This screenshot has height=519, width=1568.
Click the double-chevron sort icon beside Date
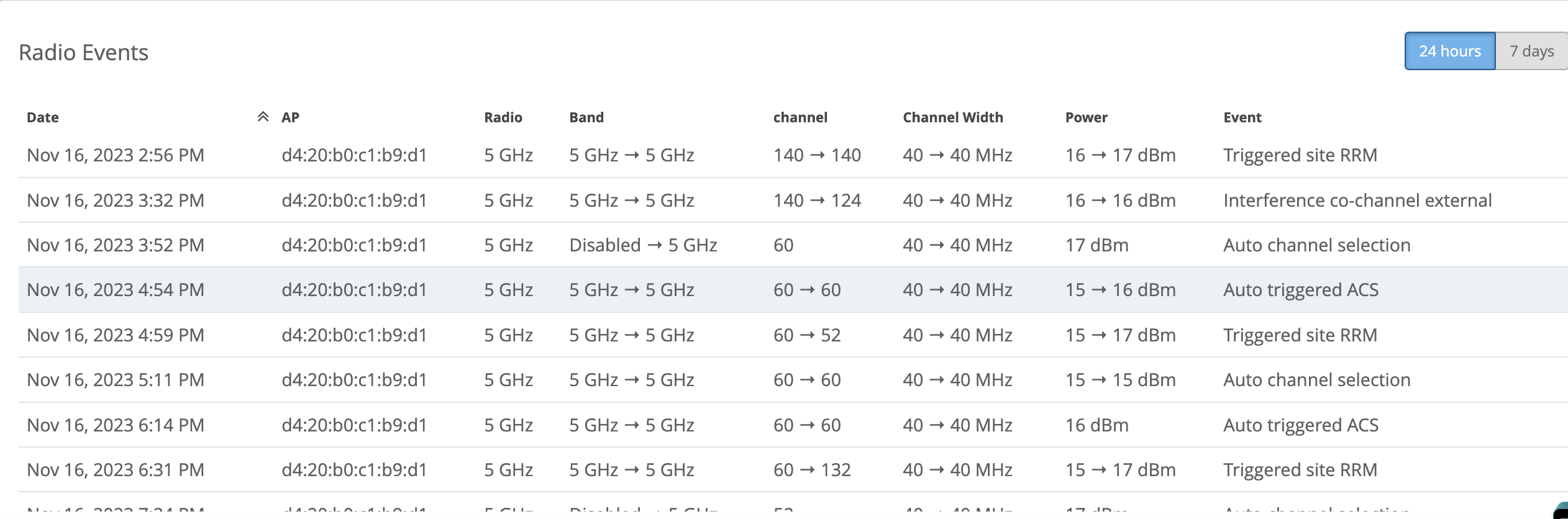(x=263, y=117)
